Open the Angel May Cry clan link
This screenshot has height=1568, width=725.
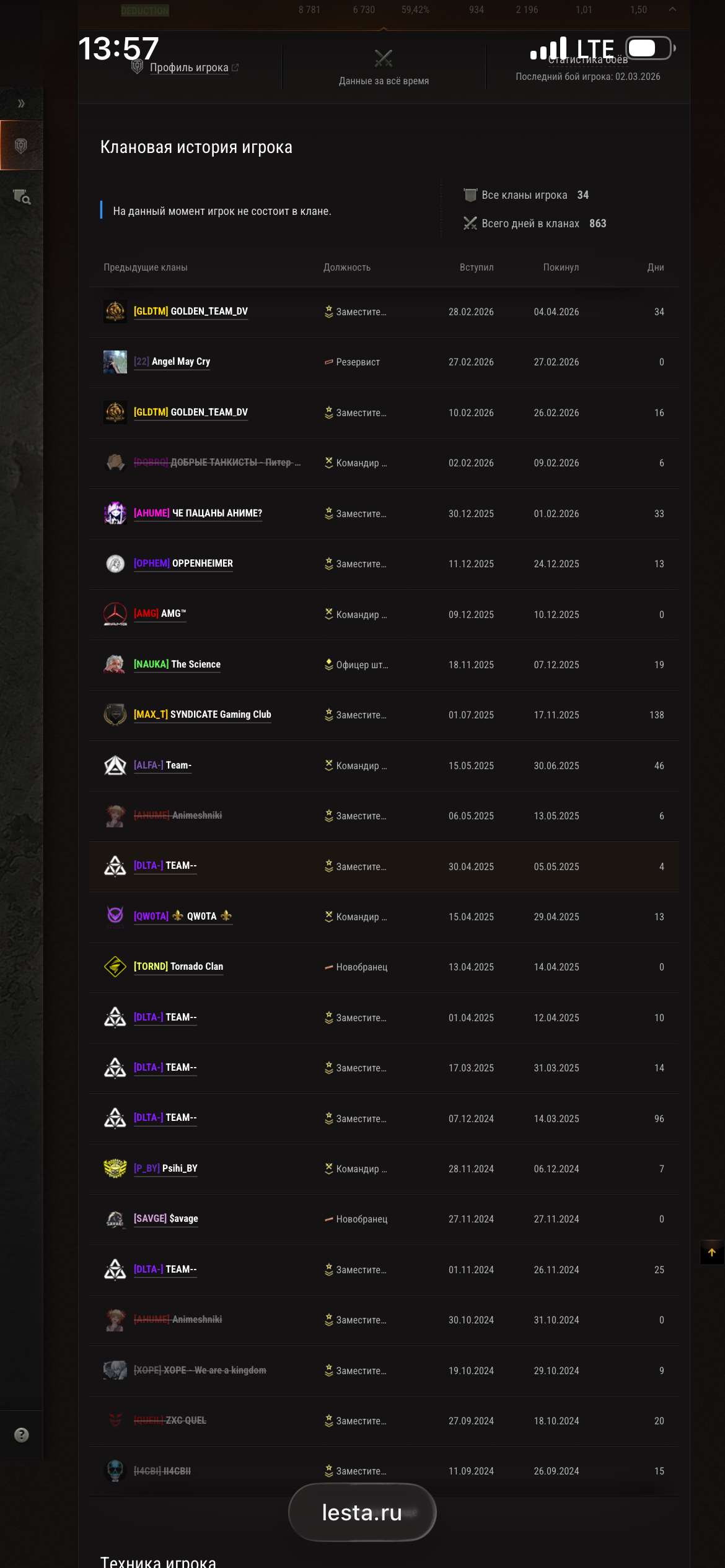click(x=172, y=362)
